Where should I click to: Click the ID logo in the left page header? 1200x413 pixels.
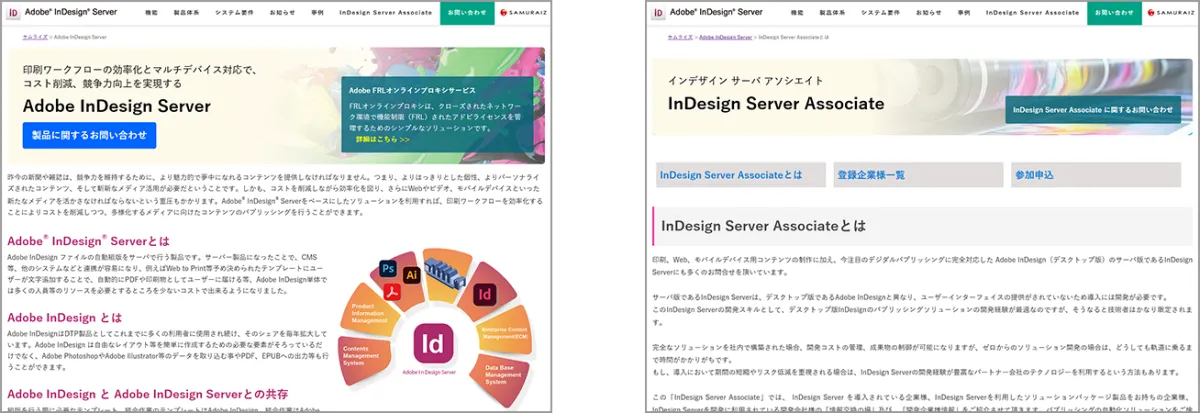[13, 13]
